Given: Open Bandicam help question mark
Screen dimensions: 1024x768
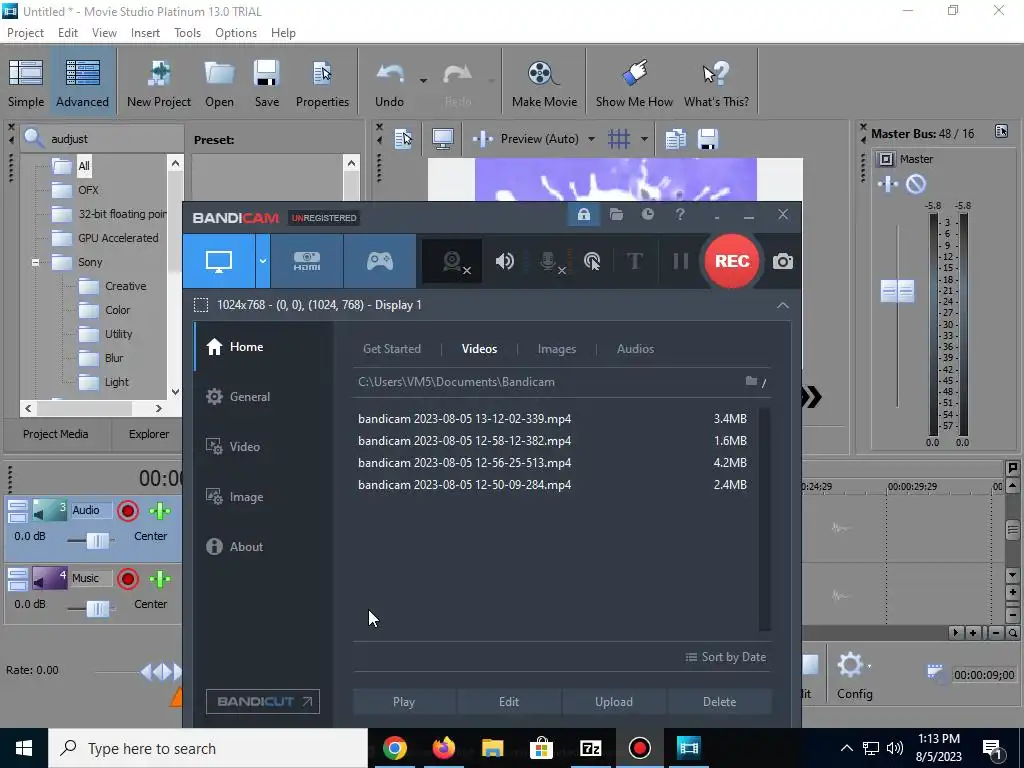Looking at the screenshot, I should pyautogui.click(x=680, y=214).
